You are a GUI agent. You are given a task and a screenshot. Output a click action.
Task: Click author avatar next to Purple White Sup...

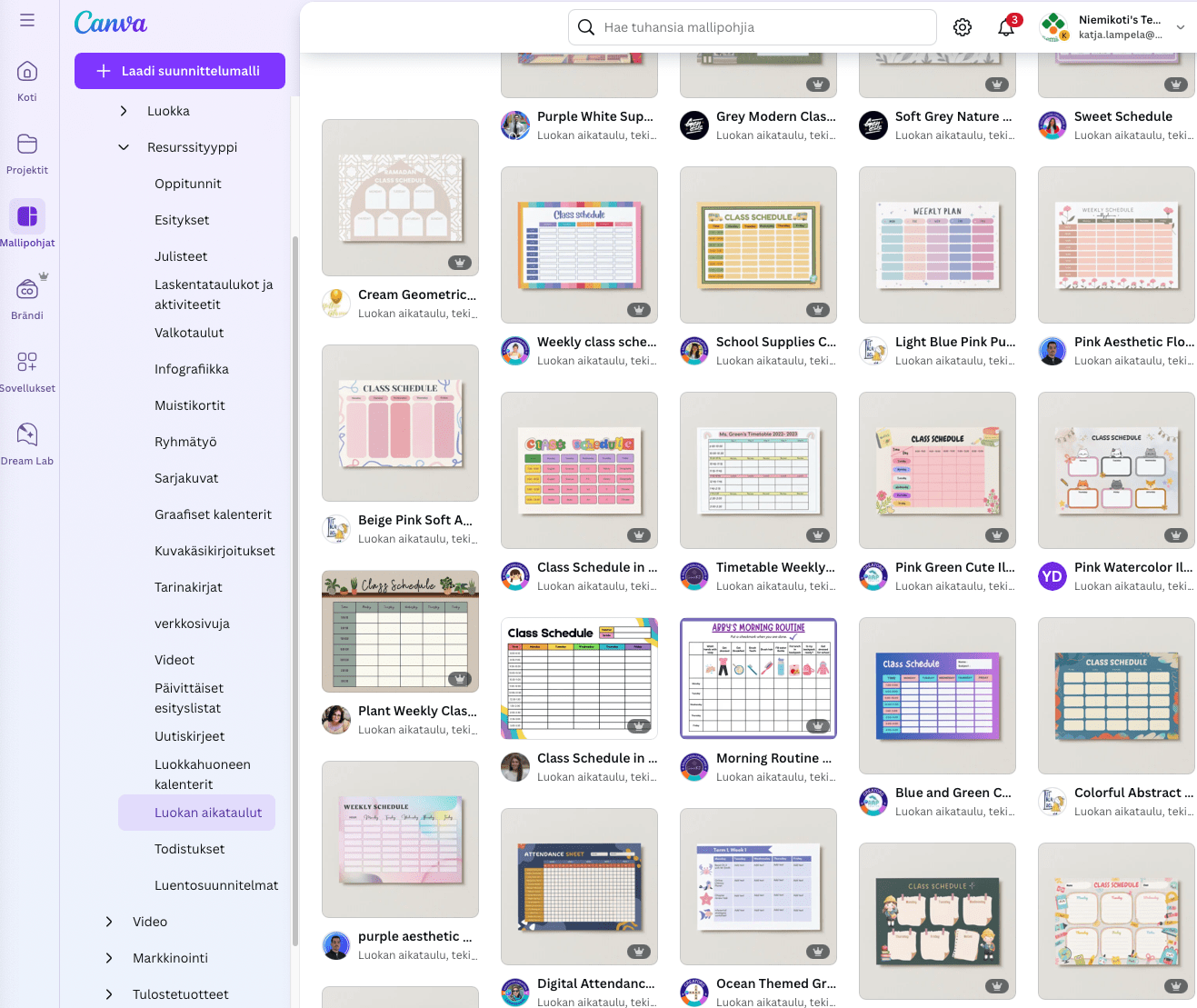515,125
